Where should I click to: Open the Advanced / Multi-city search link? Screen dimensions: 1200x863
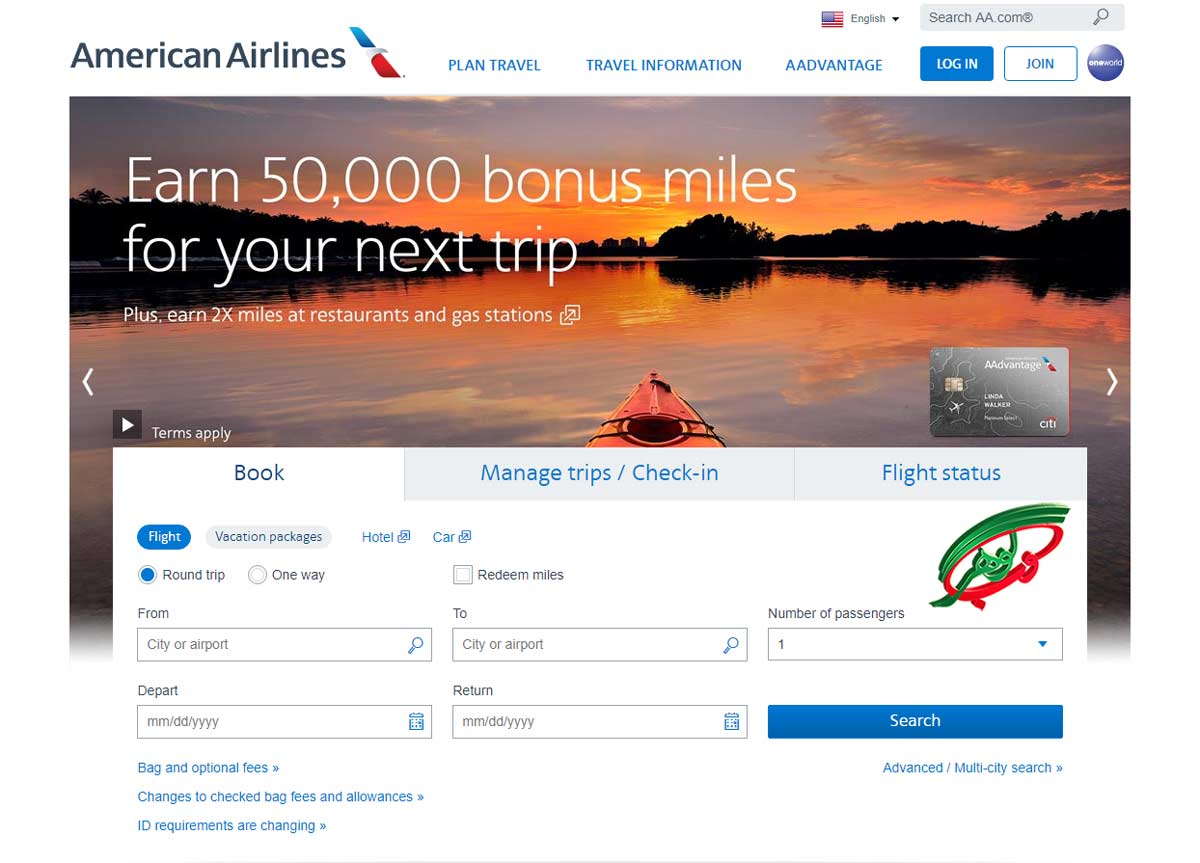click(x=972, y=768)
